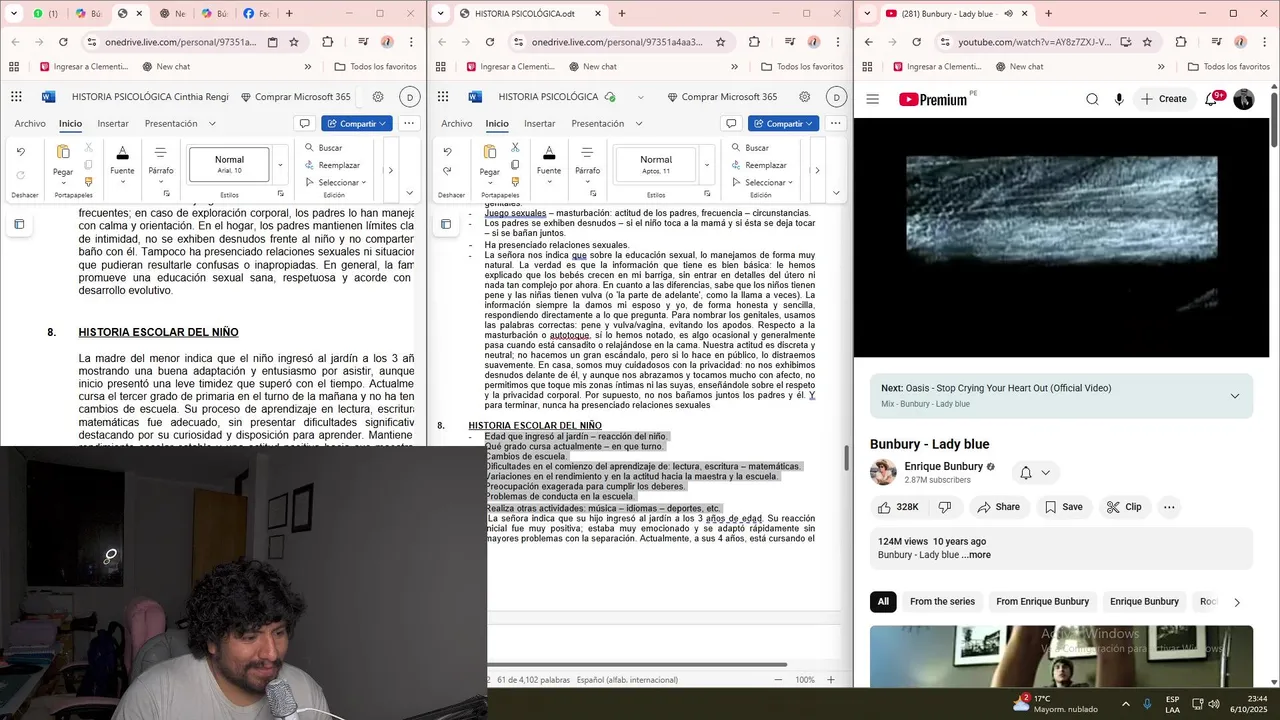Open navigation pane icon in middle Word window
The width and height of the screenshot is (1280, 720).
(x=446, y=224)
